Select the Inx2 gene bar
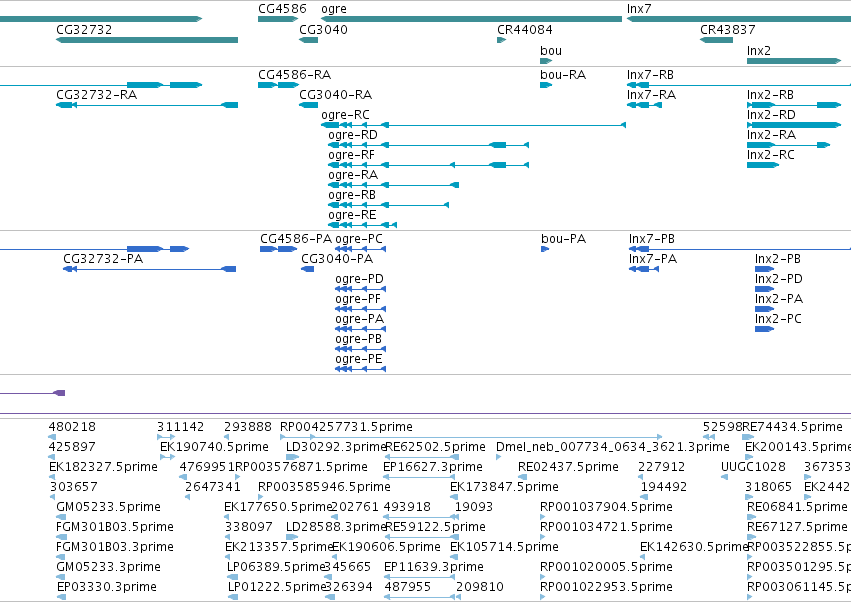Viewport: 851px width, 602px height. 794,61
